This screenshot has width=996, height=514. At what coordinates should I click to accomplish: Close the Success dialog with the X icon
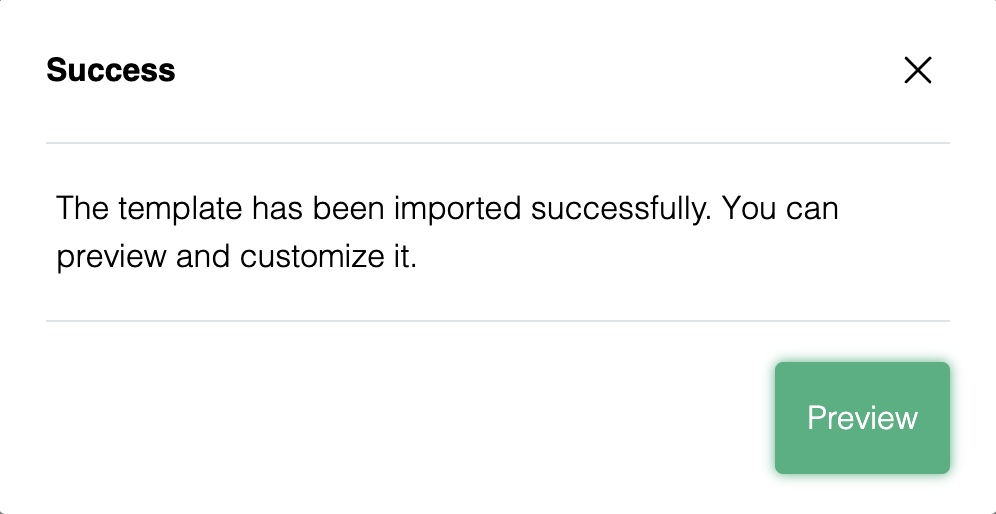(x=918, y=70)
